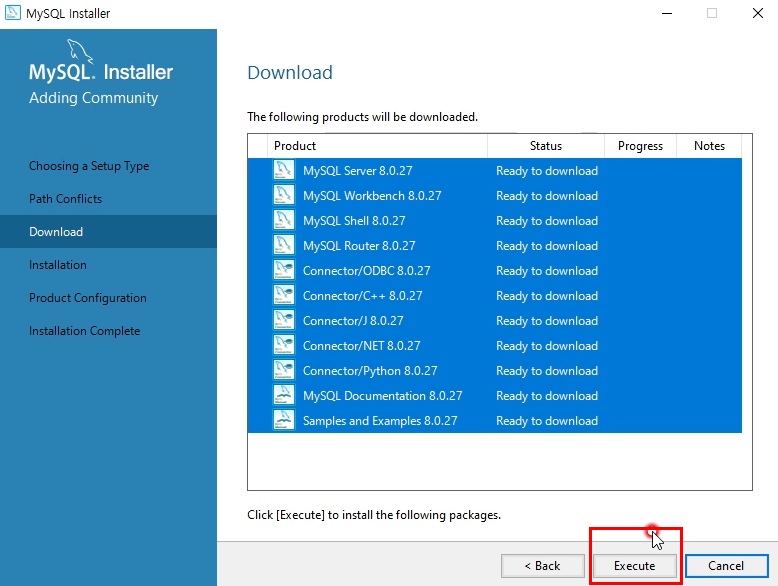Click the MySQL Workbench 8.0.27 product icon
This screenshot has width=778, height=586.
pyautogui.click(x=284, y=195)
